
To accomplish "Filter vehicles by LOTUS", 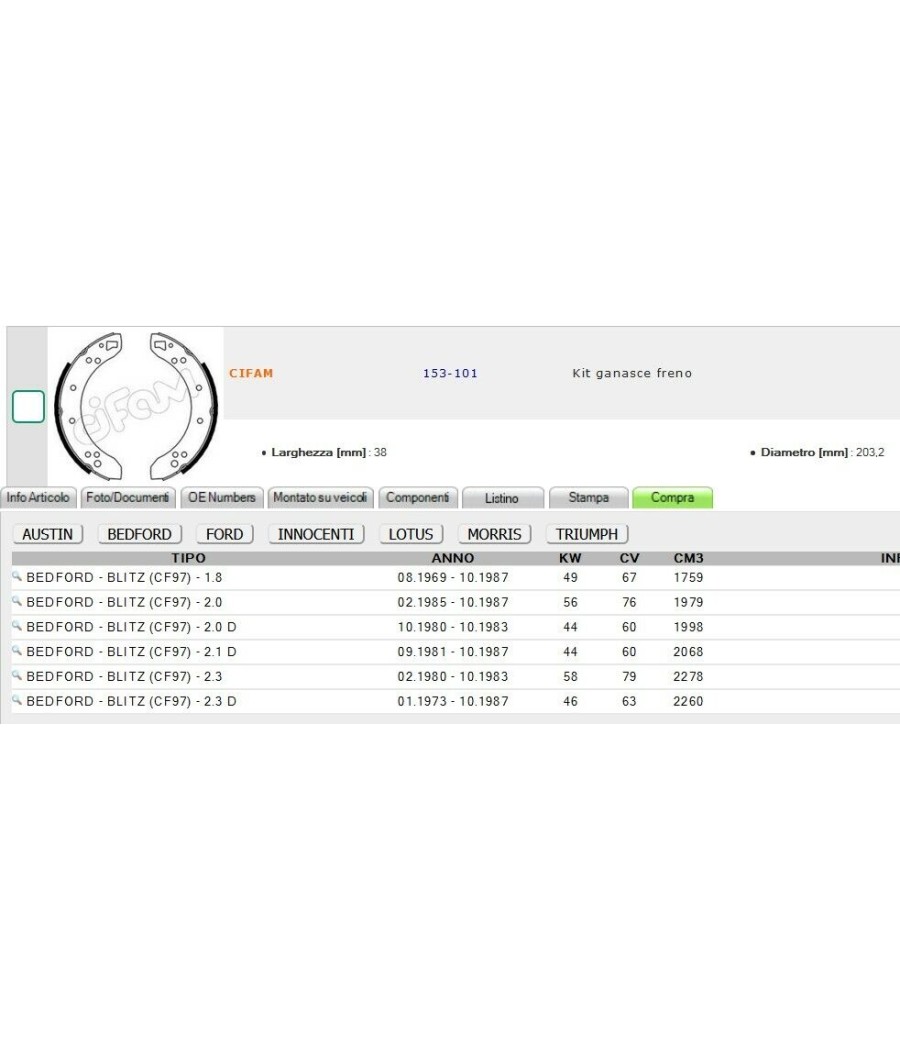I will (411, 534).
